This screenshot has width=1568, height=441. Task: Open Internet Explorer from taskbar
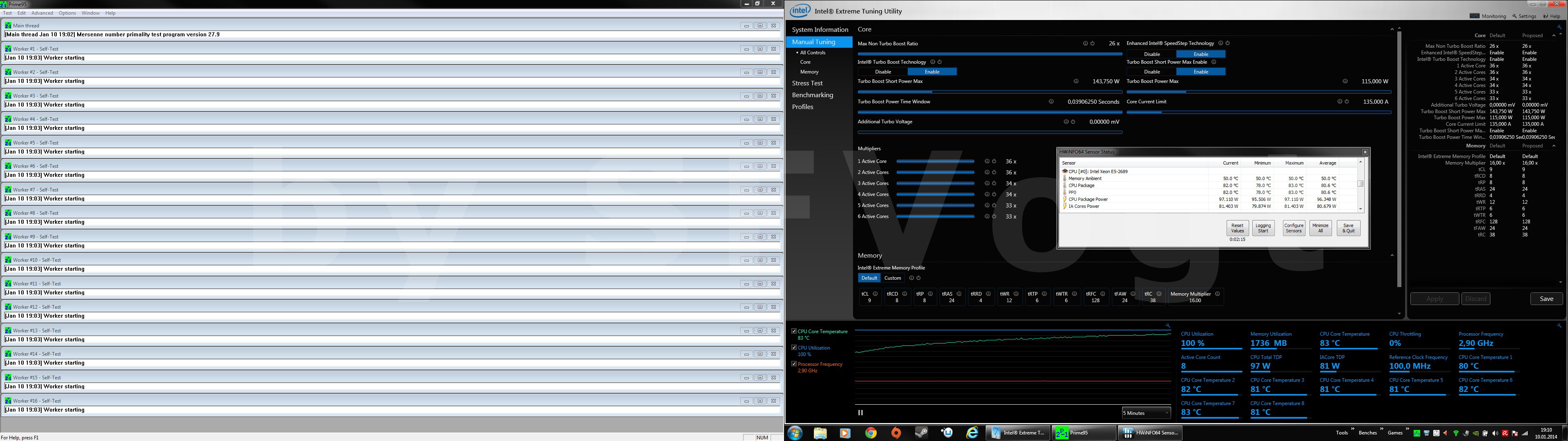tap(972, 433)
